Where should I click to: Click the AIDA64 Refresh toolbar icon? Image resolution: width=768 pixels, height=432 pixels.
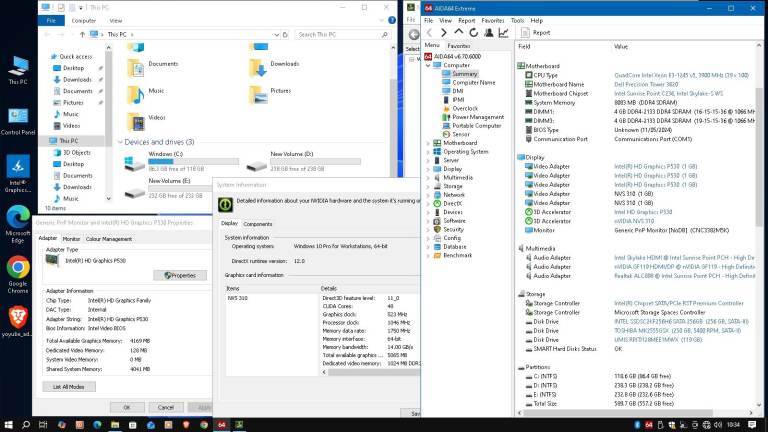point(475,32)
